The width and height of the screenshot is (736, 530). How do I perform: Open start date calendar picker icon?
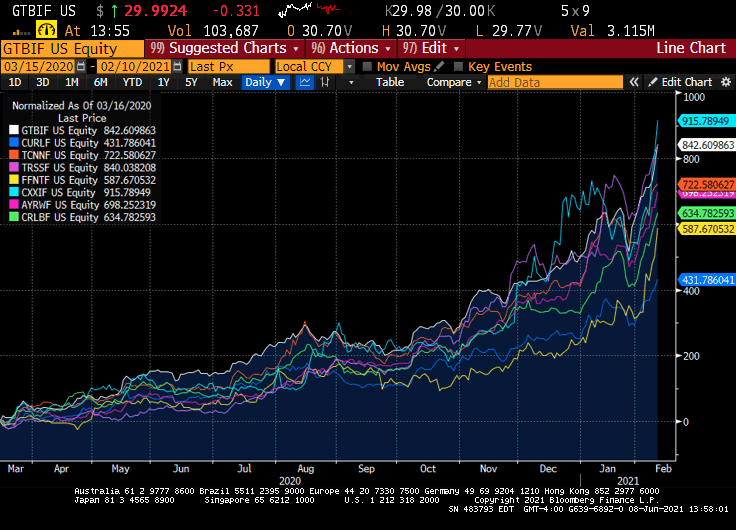click(x=81, y=66)
